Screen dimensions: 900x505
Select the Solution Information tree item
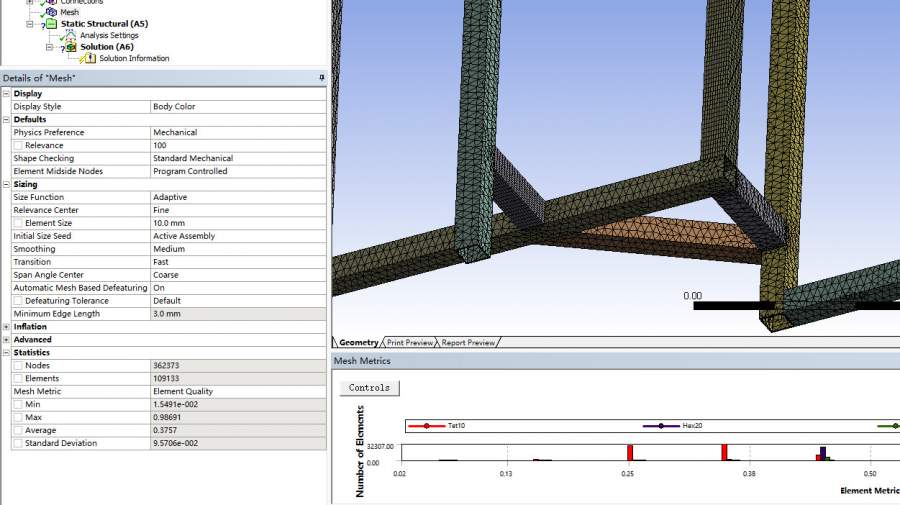134,58
